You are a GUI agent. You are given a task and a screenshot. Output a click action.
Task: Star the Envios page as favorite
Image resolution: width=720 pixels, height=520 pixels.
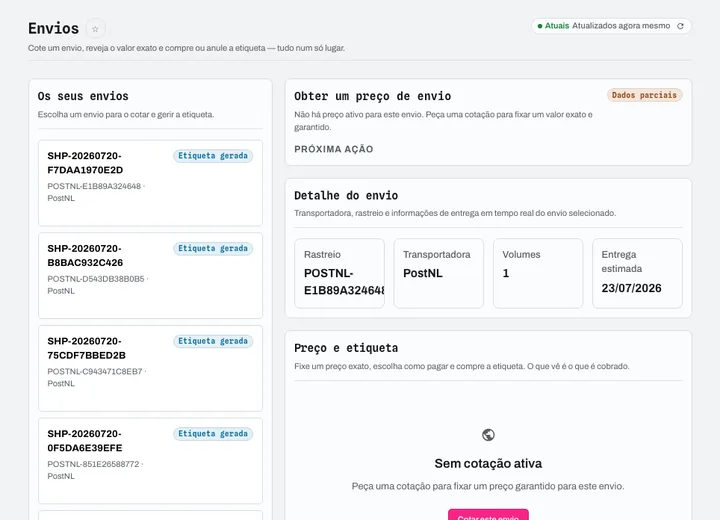[x=95, y=29]
